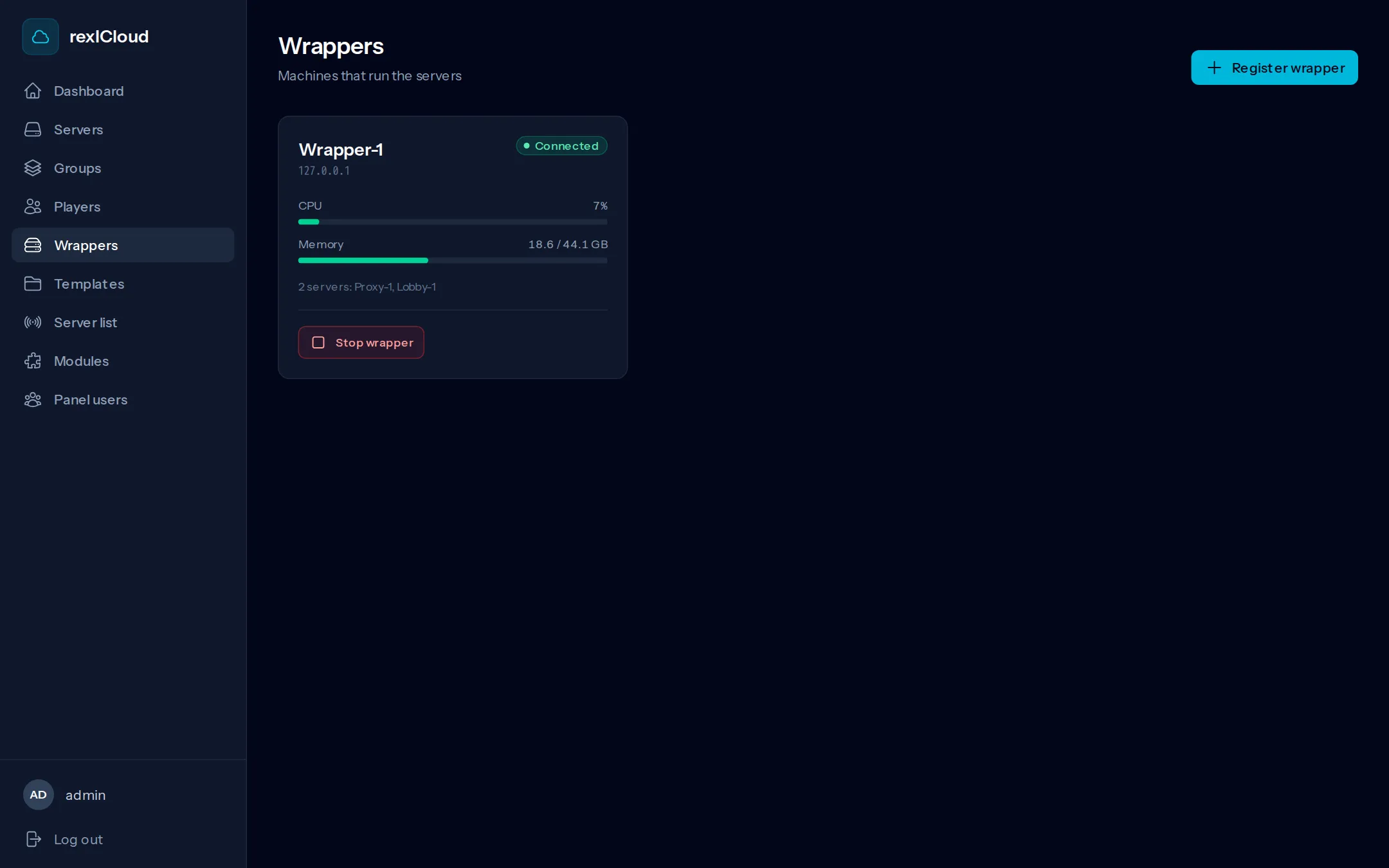
Task: Click the Server list broadcast icon
Action: 33,323
